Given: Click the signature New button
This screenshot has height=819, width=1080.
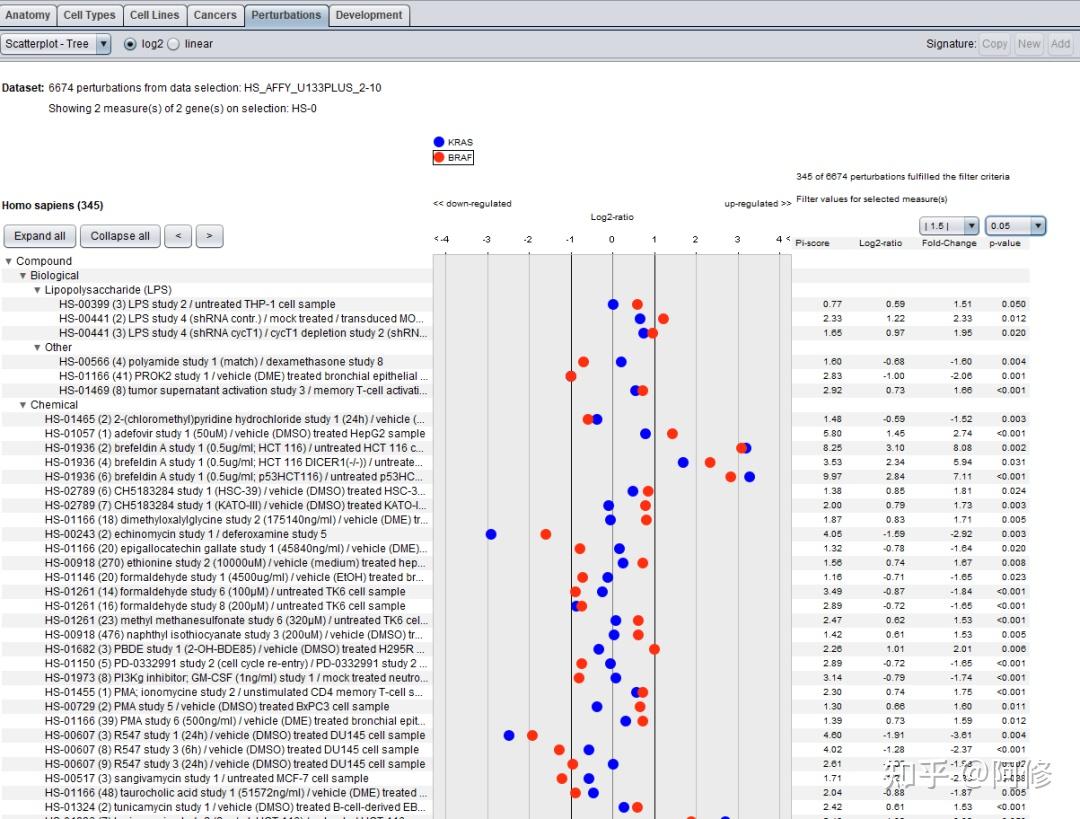Looking at the screenshot, I should 1029,44.
